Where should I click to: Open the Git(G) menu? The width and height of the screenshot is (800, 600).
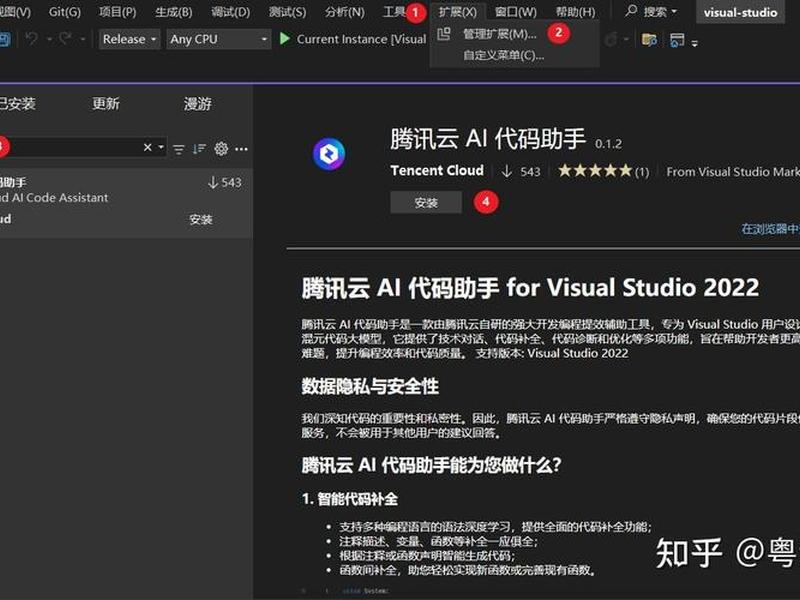pyautogui.click(x=64, y=12)
